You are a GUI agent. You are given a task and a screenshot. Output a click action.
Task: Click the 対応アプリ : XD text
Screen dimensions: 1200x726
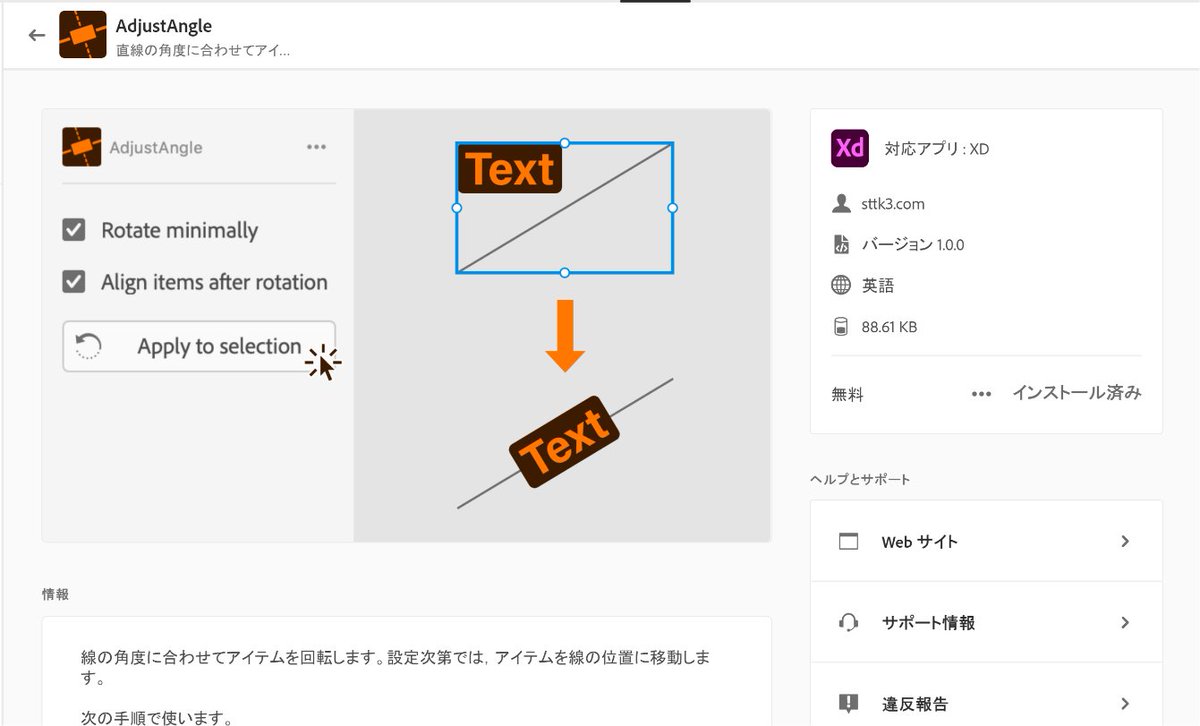point(937,149)
